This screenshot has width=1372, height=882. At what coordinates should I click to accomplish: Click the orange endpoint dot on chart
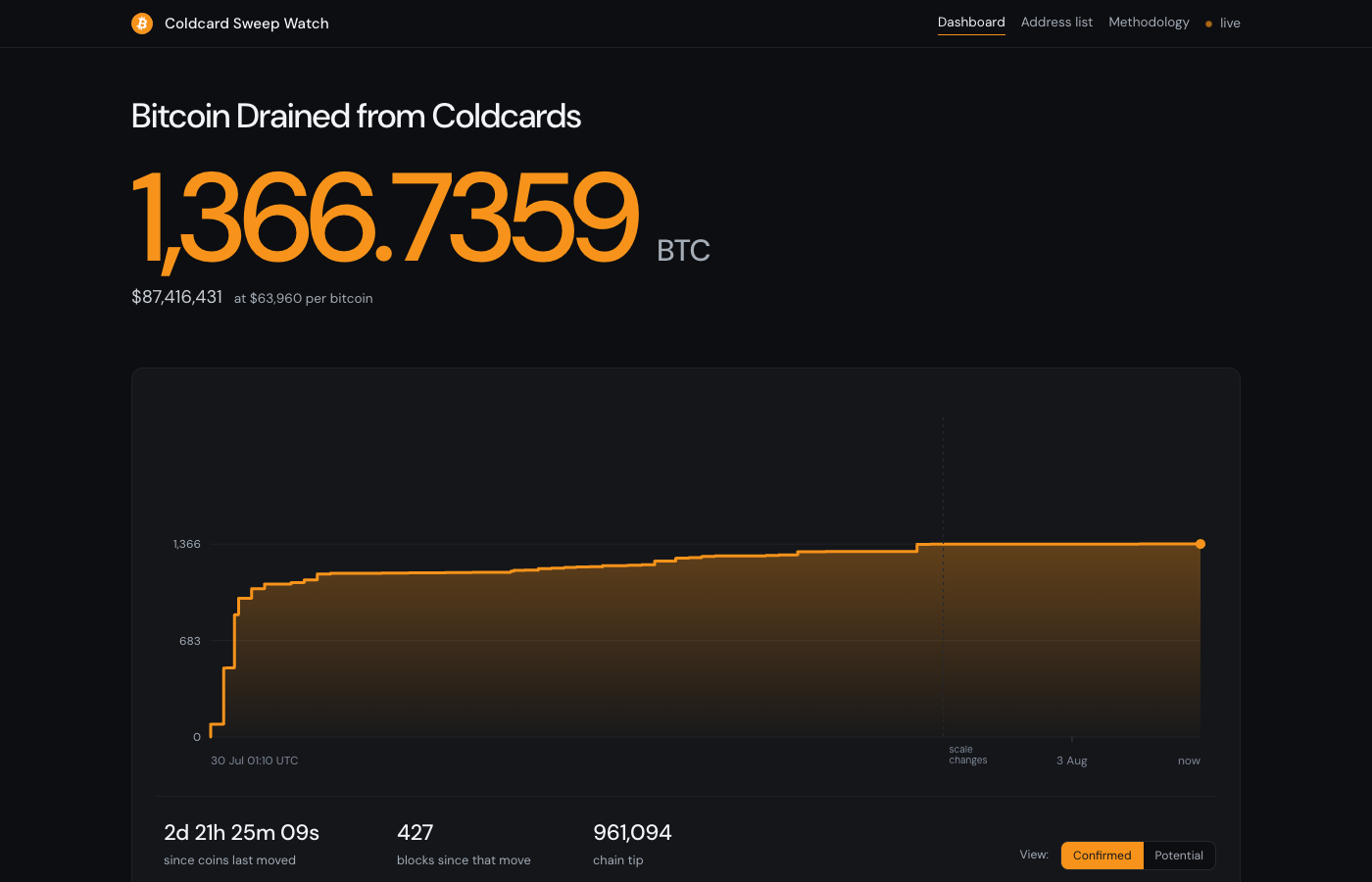click(1200, 544)
